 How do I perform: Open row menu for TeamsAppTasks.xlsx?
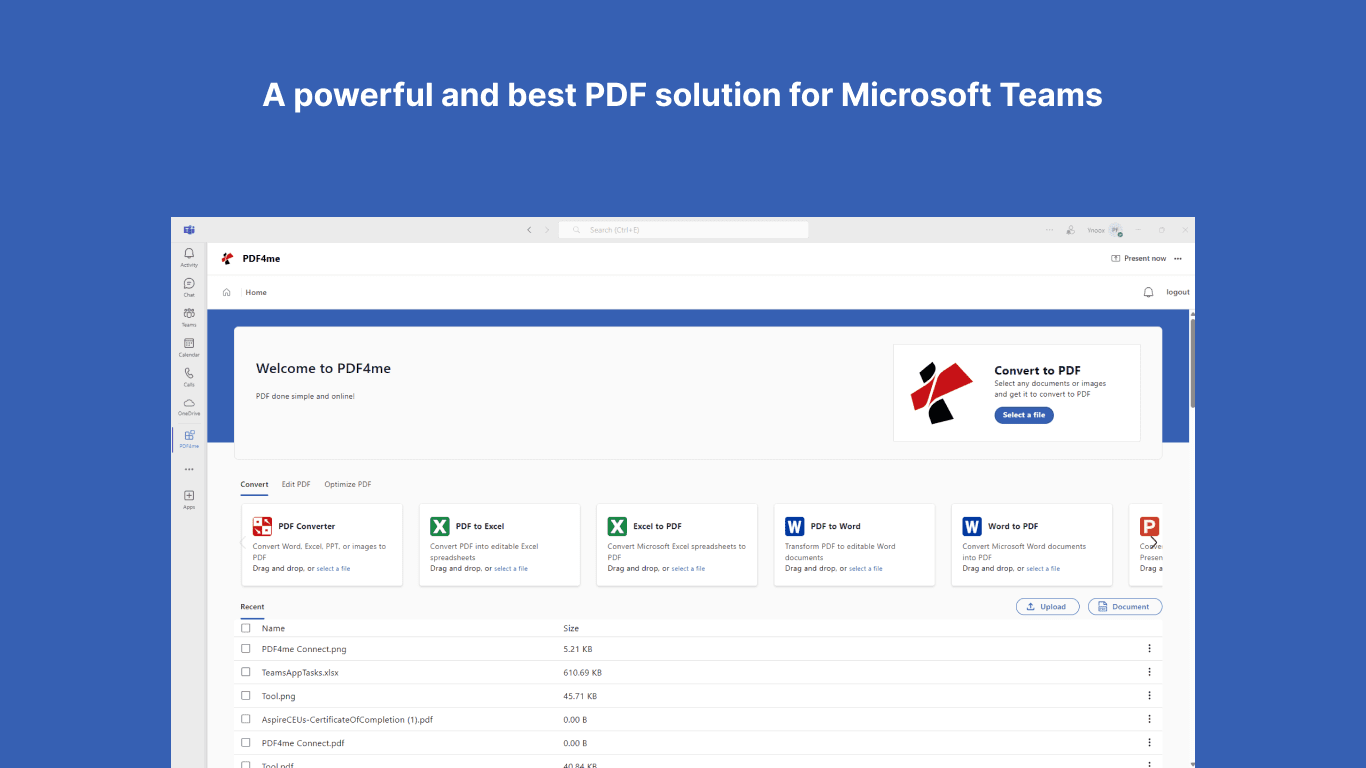pos(1149,672)
